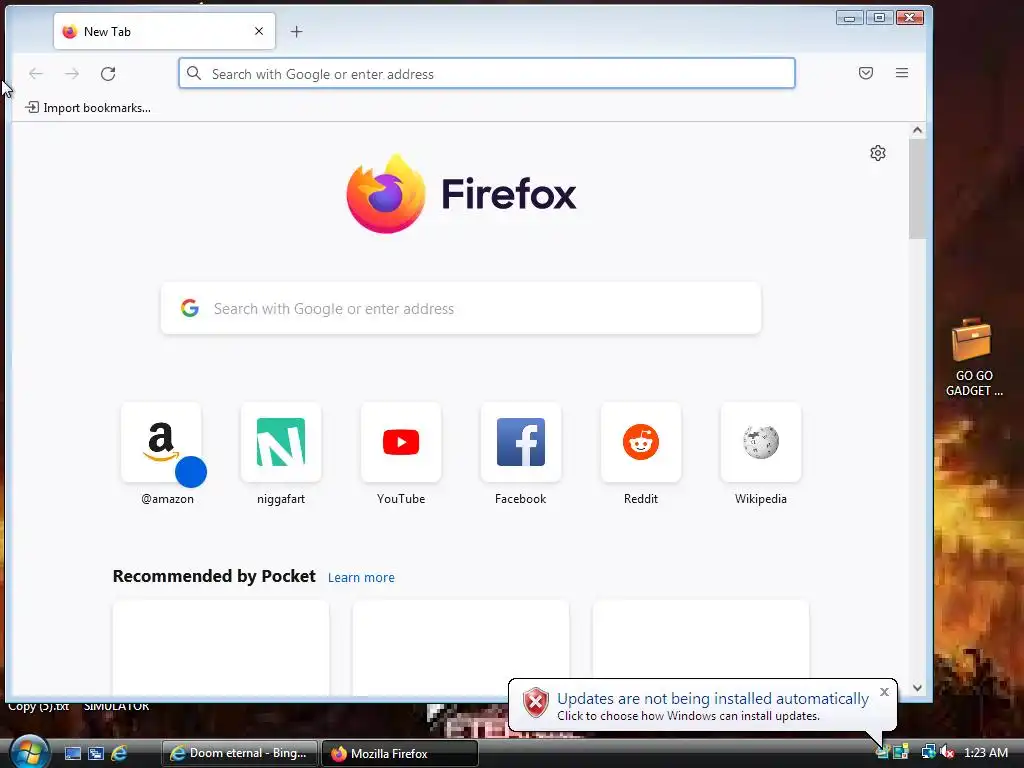Close the Windows updates notification balloon

(884, 692)
